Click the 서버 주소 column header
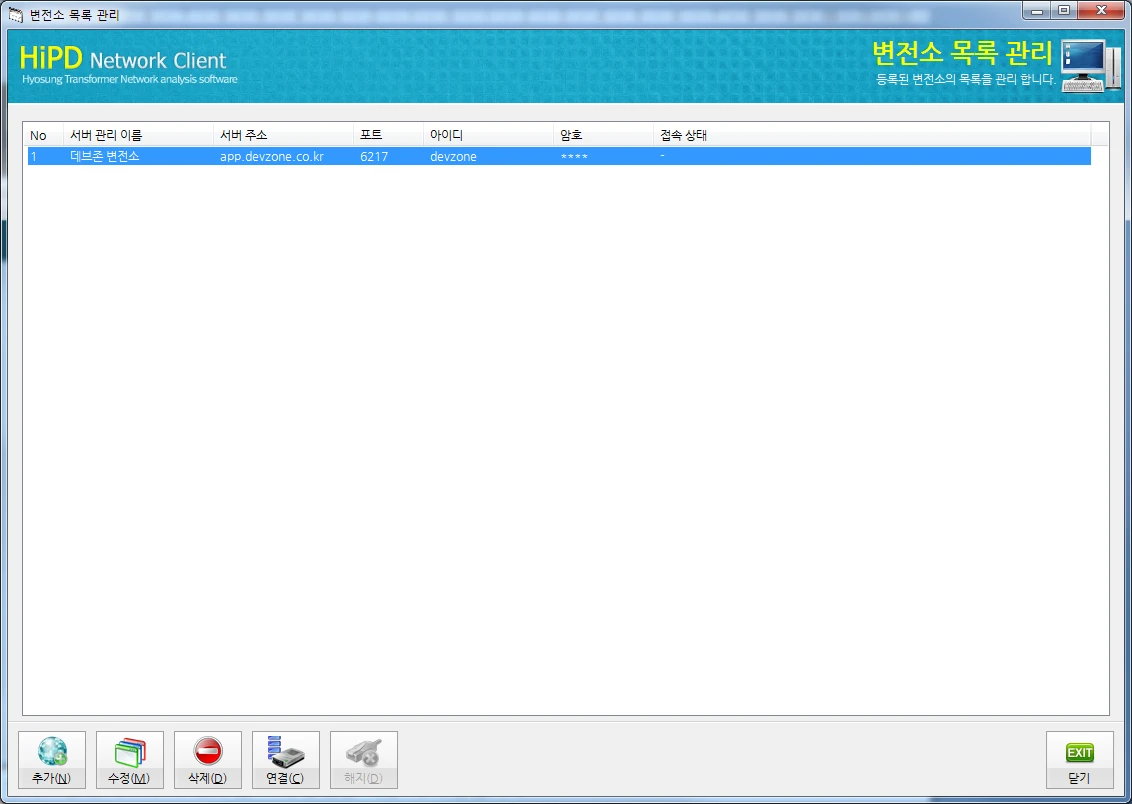The width and height of the screenshot is (1132, 804). pyautogui.click(x=284, y=135)
